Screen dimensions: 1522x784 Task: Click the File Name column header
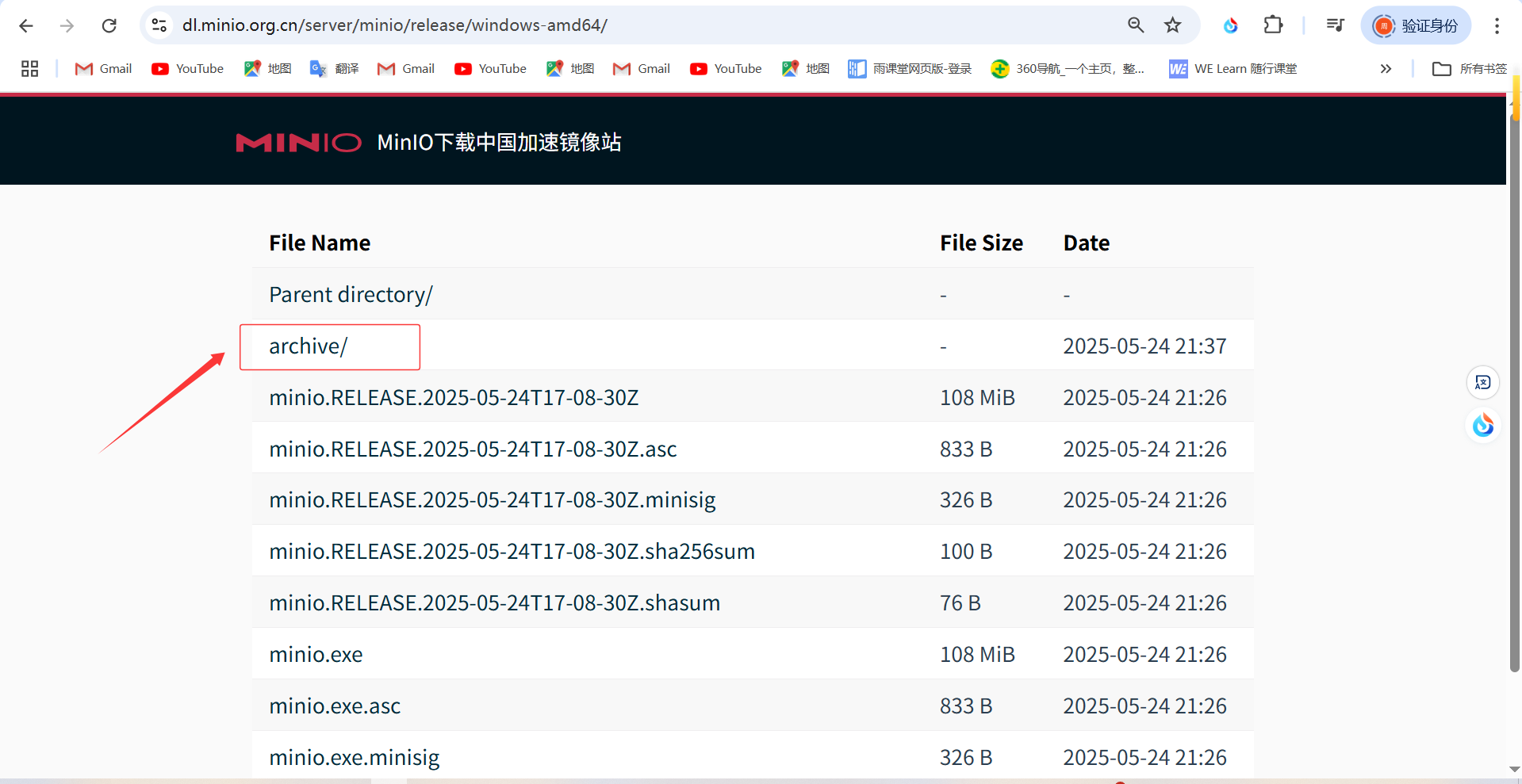click(x=320, y=243)
